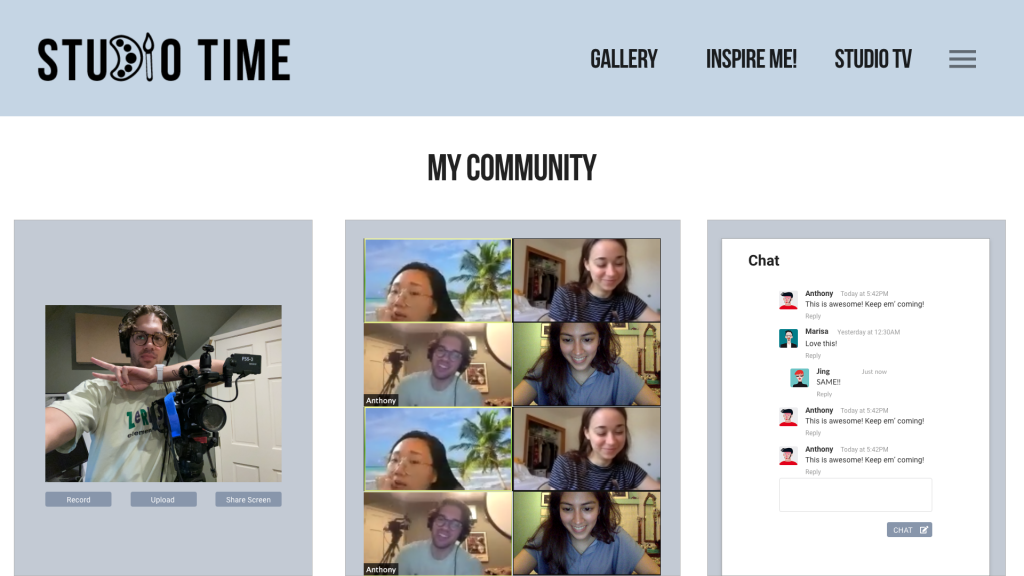1024x576 pixels.
Task: Open Studio TV from the header
Action: click(x=873, y=59)
